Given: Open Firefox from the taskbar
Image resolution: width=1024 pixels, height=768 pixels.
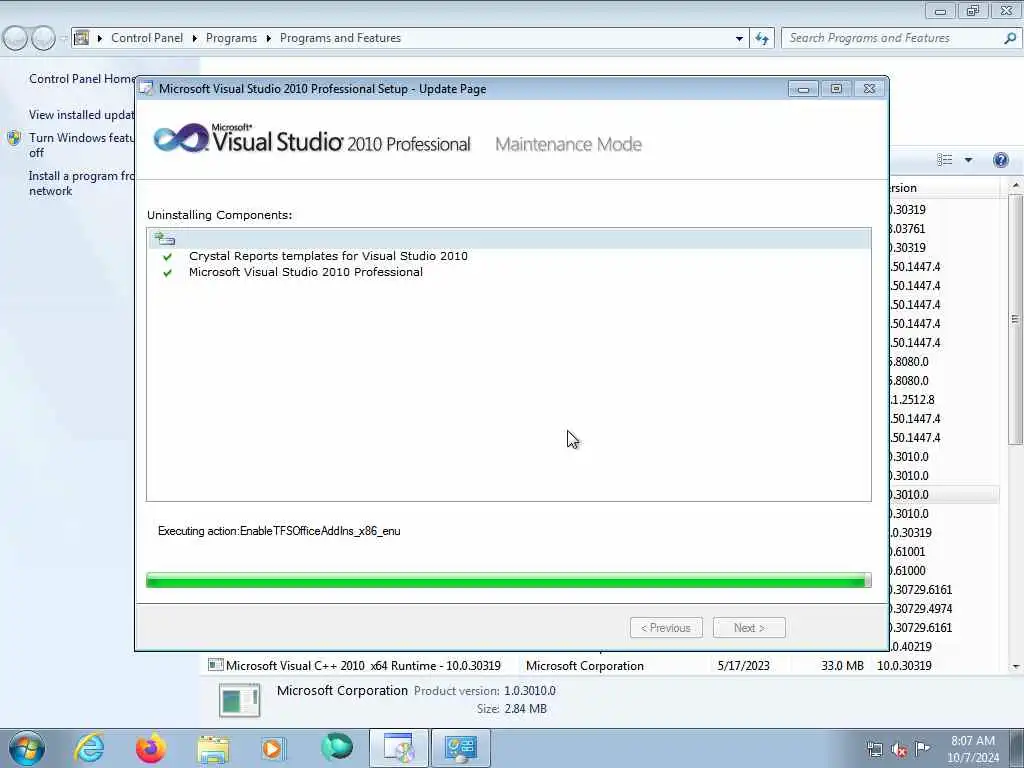Looking at the screenshot, I should coord(151,748).
